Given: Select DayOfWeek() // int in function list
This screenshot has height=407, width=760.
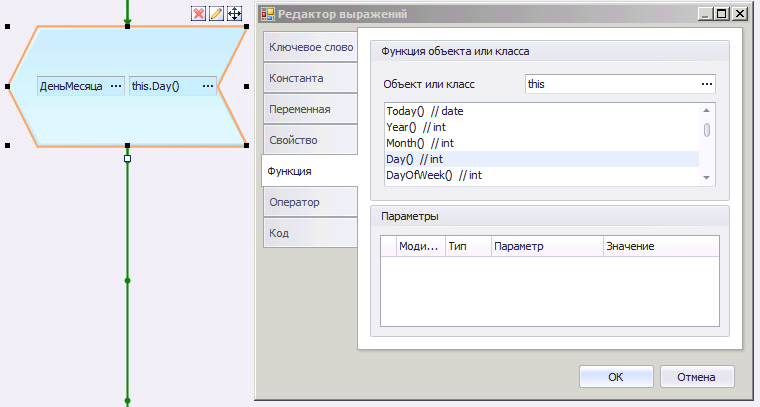Looking at the screenshot, I should [542, 175].
